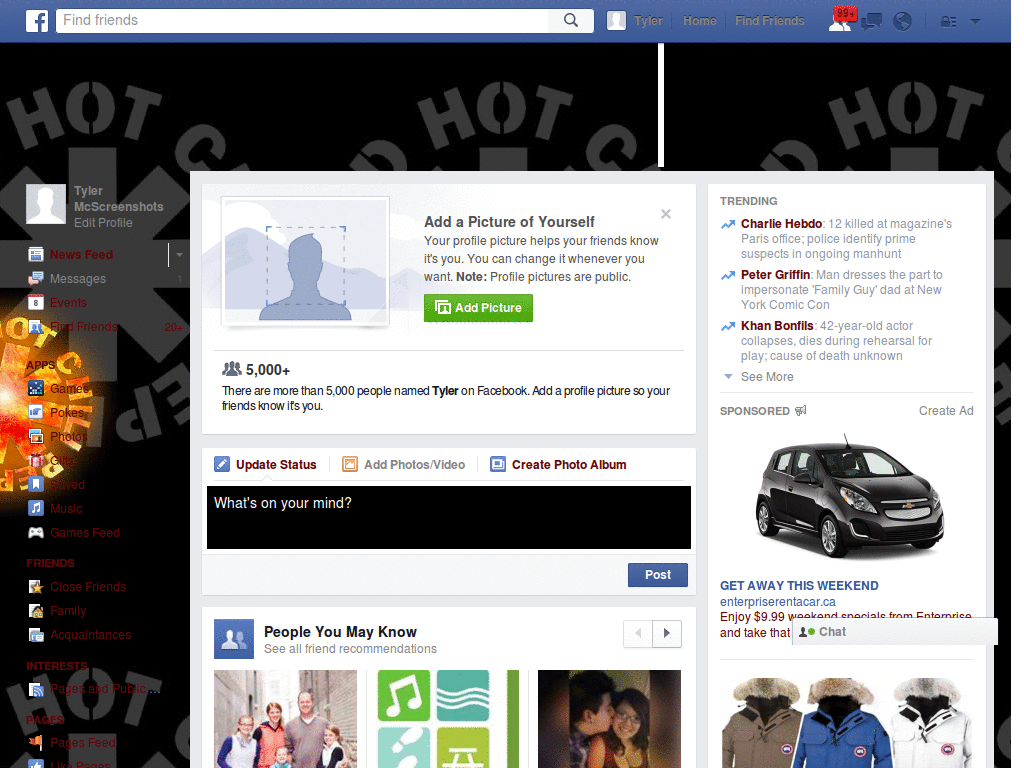Select the Update Status tab
This screenshot has width=1024, height=768.
click(266, 464)
